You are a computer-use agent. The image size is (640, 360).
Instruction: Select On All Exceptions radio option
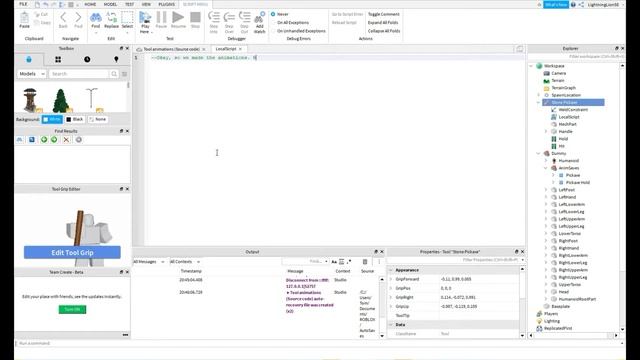point(273,22)
